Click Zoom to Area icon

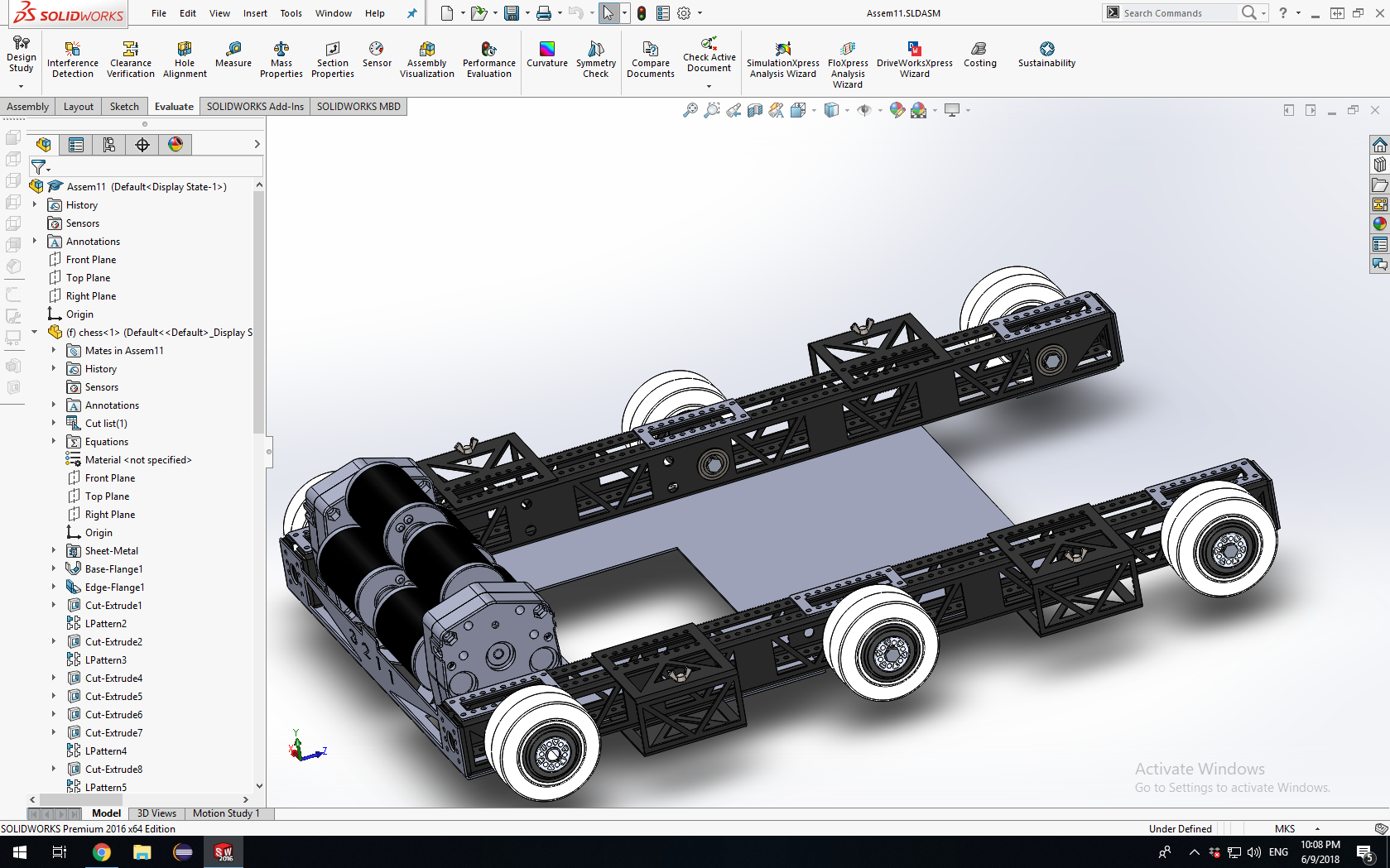pyautogui.click(x=712, y=110)
